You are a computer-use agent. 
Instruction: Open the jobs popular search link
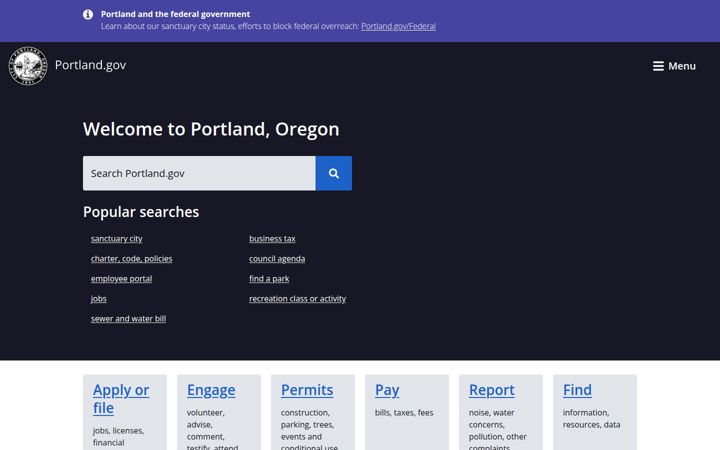(x=99, y=299)
